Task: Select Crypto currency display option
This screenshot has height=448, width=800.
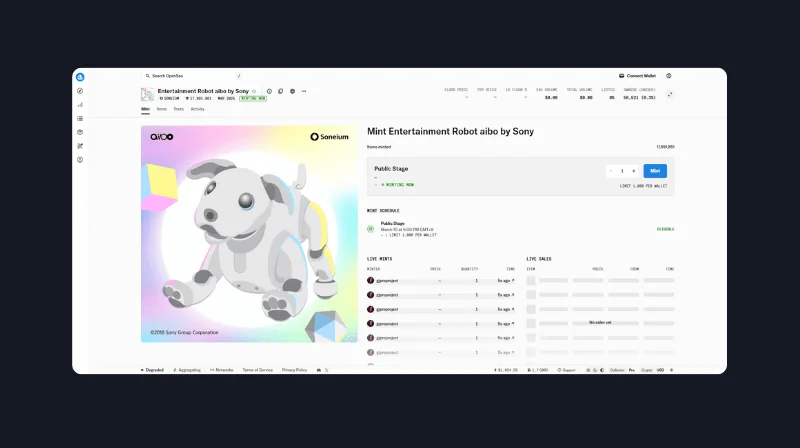Action: 646,370
